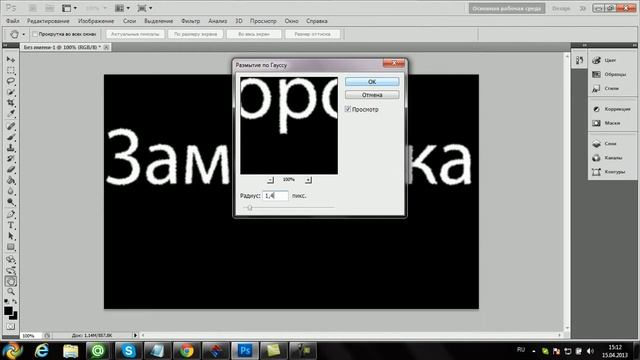The width and height of the screenshot is (640, 360).
Task: Confirm Gaussian blur with OK
Action: pyautogui.click(x=372, y=82)
